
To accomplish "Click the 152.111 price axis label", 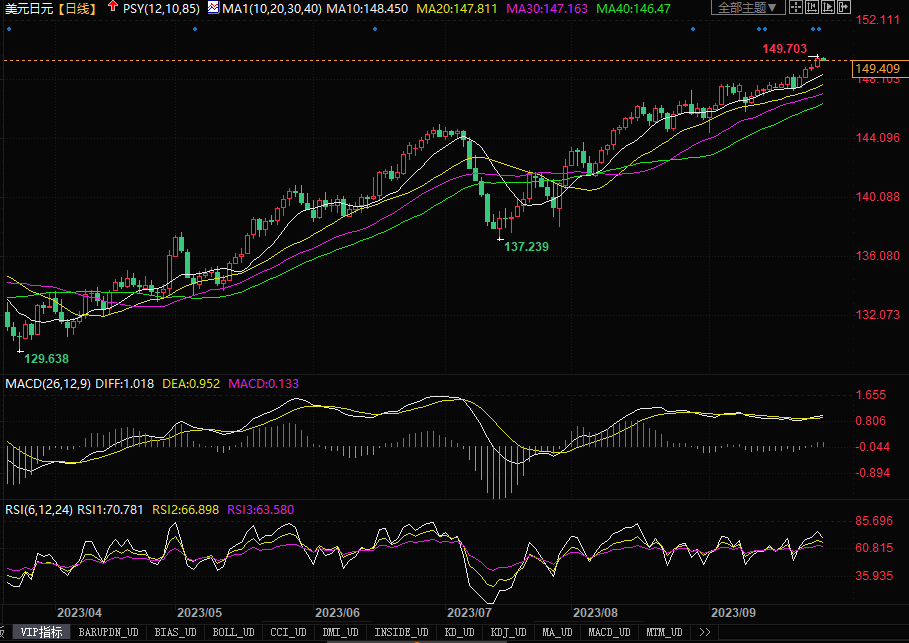I will [878, 20].
